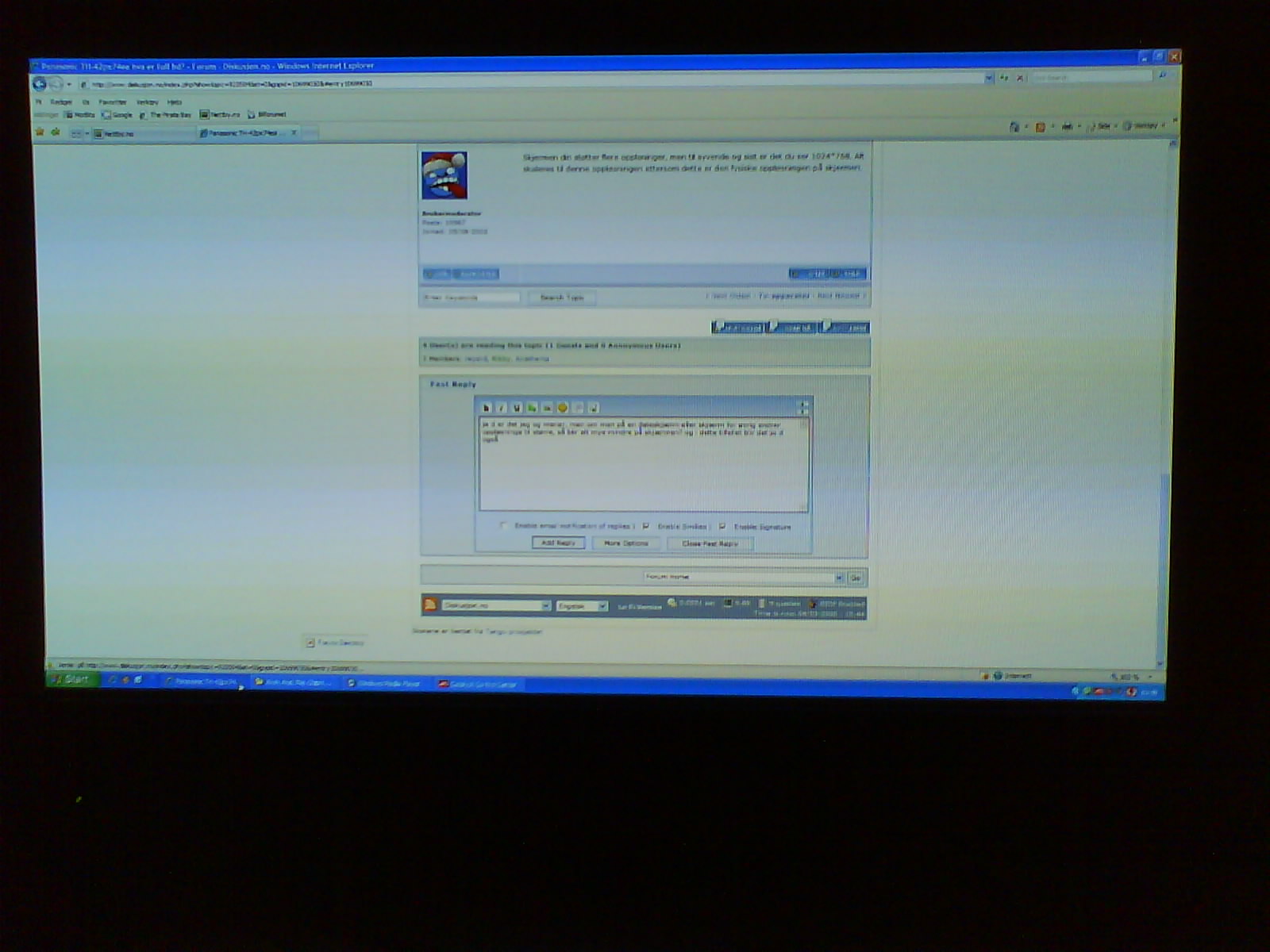
Task: Click the Favorites Center star icon
Action: 40,132
